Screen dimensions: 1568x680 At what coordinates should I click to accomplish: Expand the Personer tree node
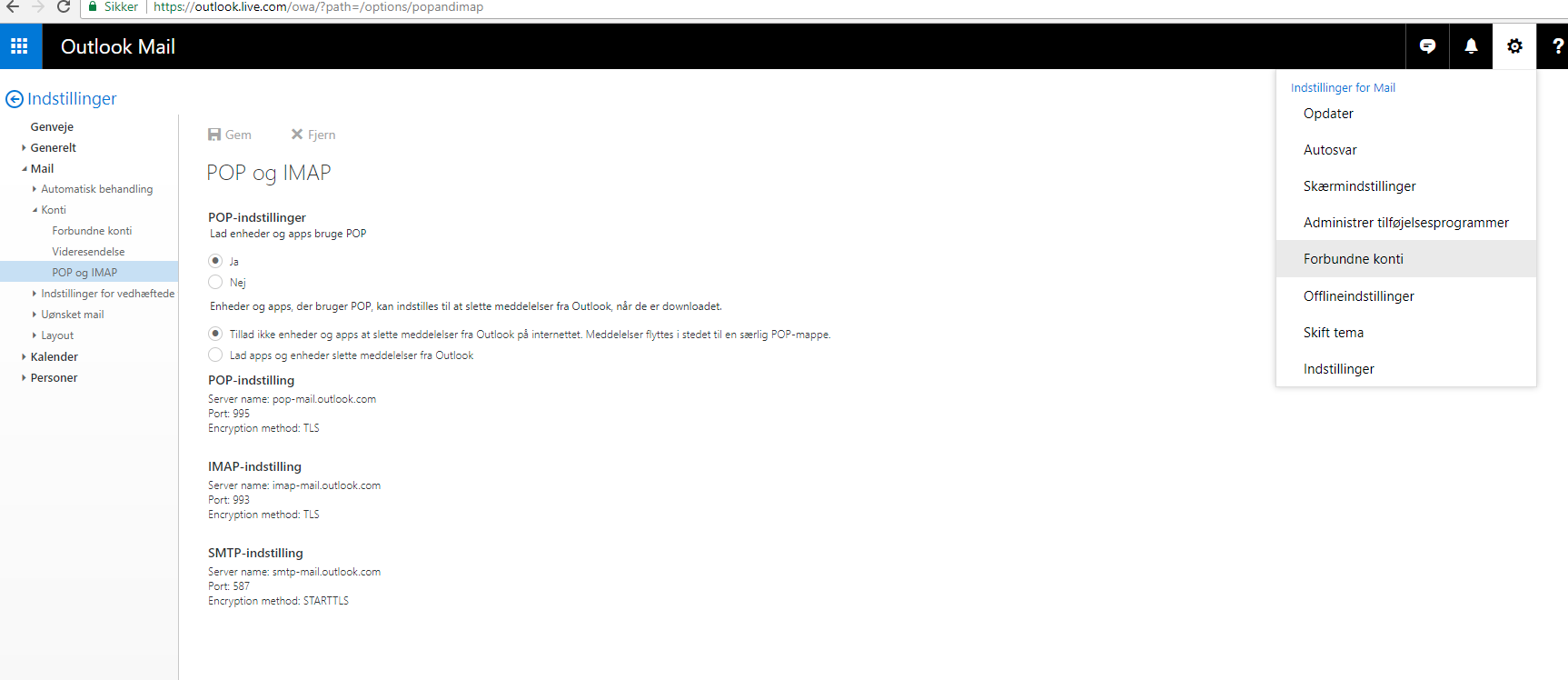(x=24, y=377)
